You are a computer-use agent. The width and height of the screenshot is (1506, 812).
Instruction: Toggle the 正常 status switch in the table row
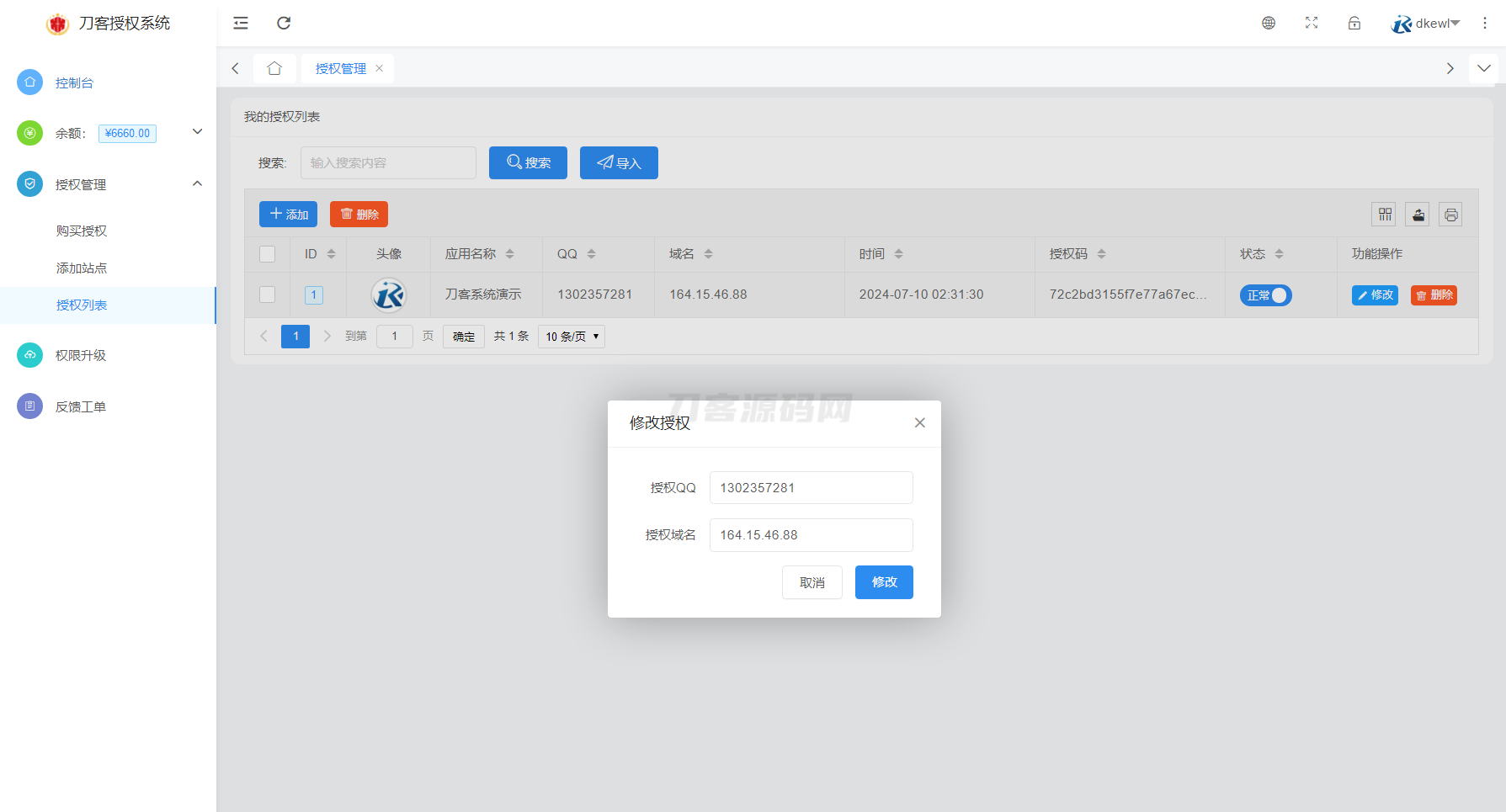pyautogui.click(x=1265, y=295)
